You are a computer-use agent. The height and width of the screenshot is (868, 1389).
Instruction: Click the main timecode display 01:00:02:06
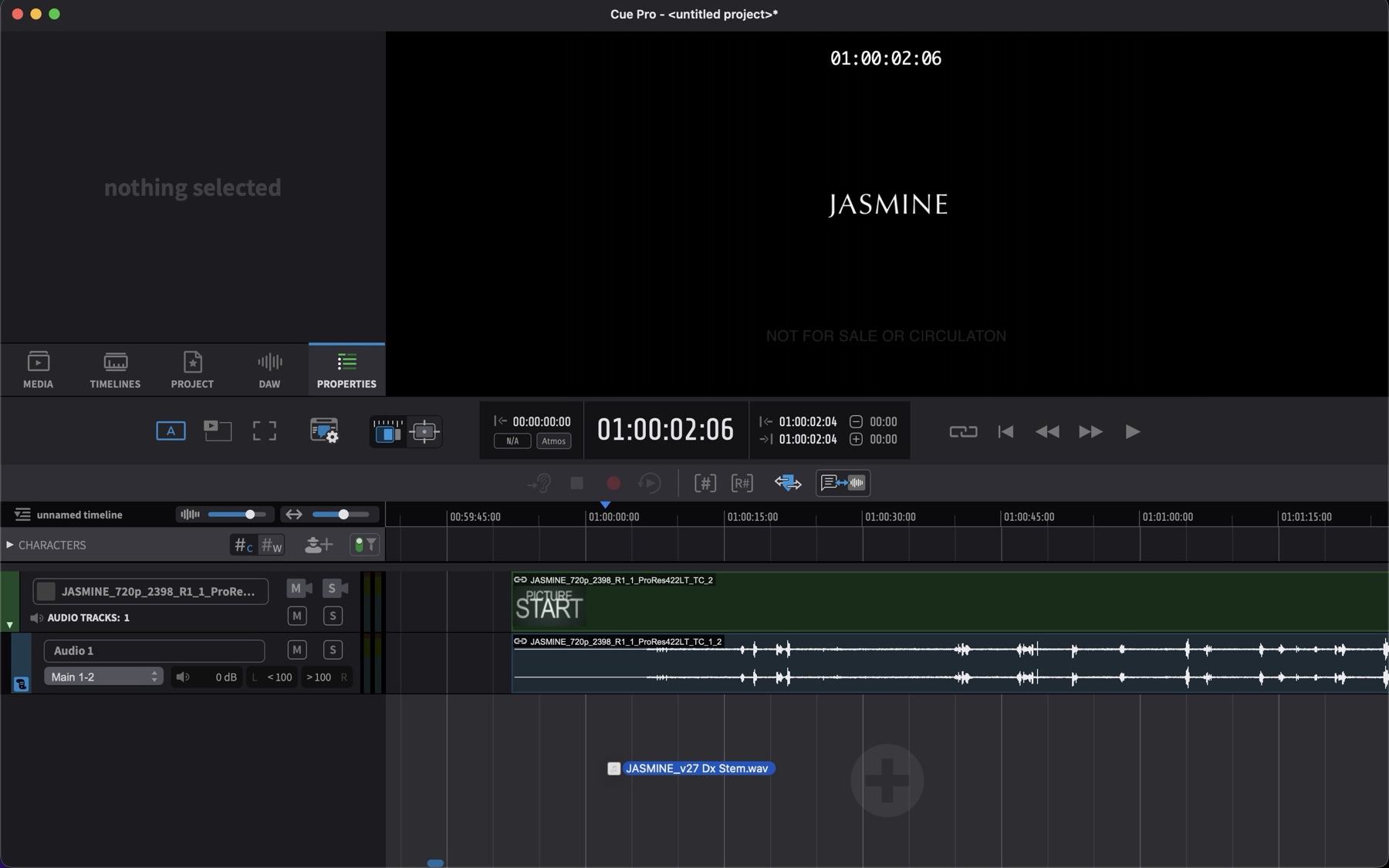[x=665, y=430]
